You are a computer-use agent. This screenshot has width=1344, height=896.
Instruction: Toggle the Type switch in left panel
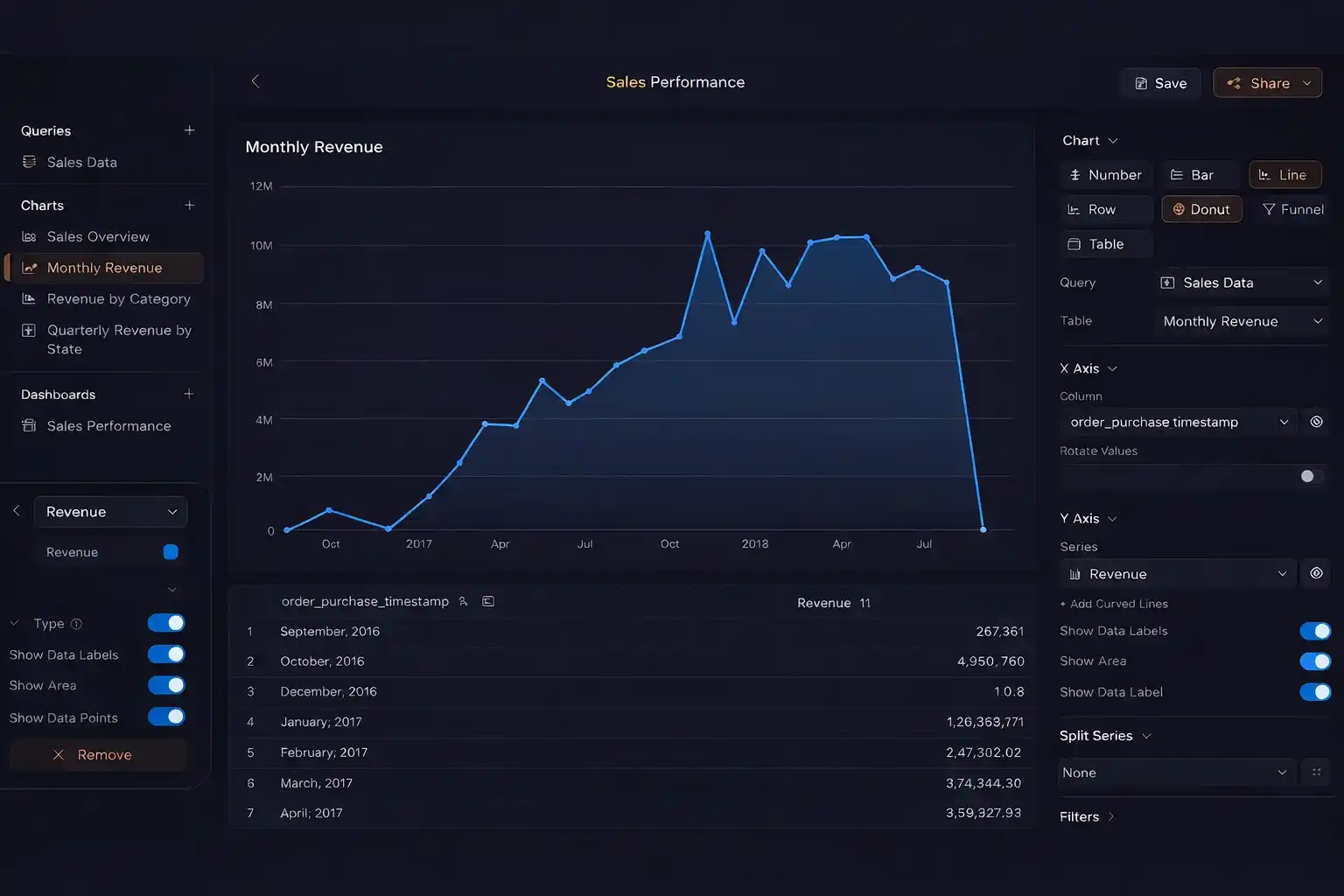tap(166, 623)
